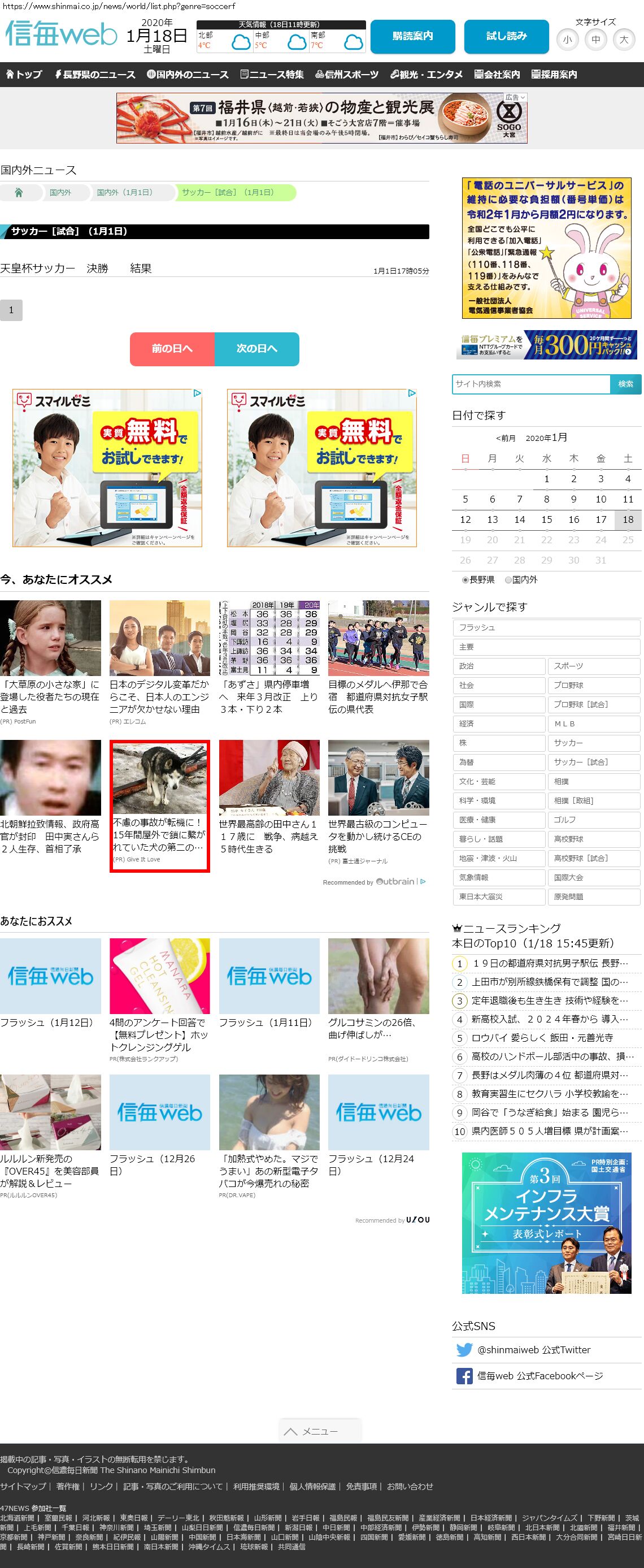Image resolution: width=644 pixels, height=1568 pixels.
Task: Open the インフラメンテナンス大賞 banner
Action: tap(547, 1223)
